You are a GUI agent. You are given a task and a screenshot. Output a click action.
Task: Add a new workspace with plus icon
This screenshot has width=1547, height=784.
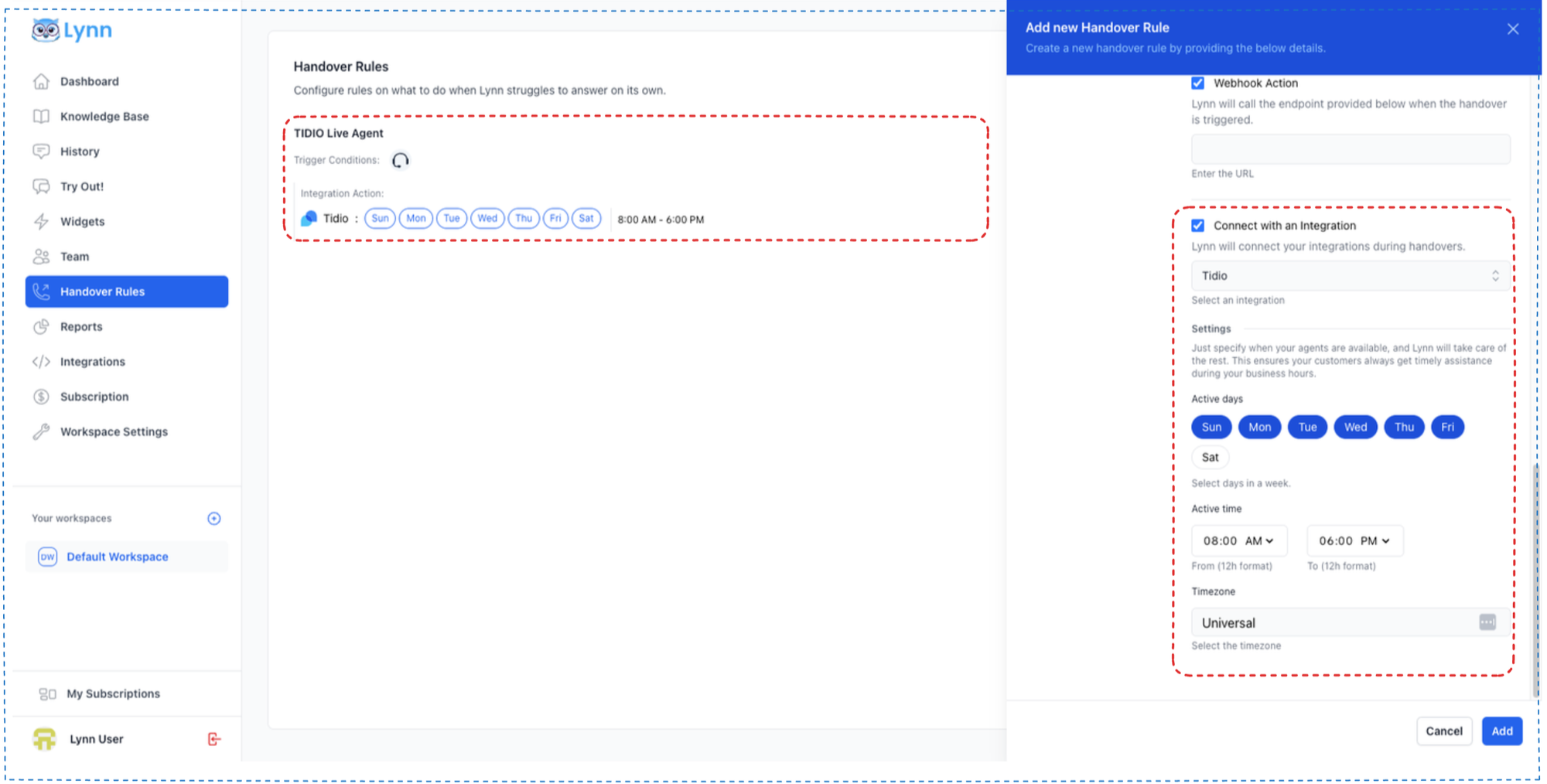(x=214, y=518)
